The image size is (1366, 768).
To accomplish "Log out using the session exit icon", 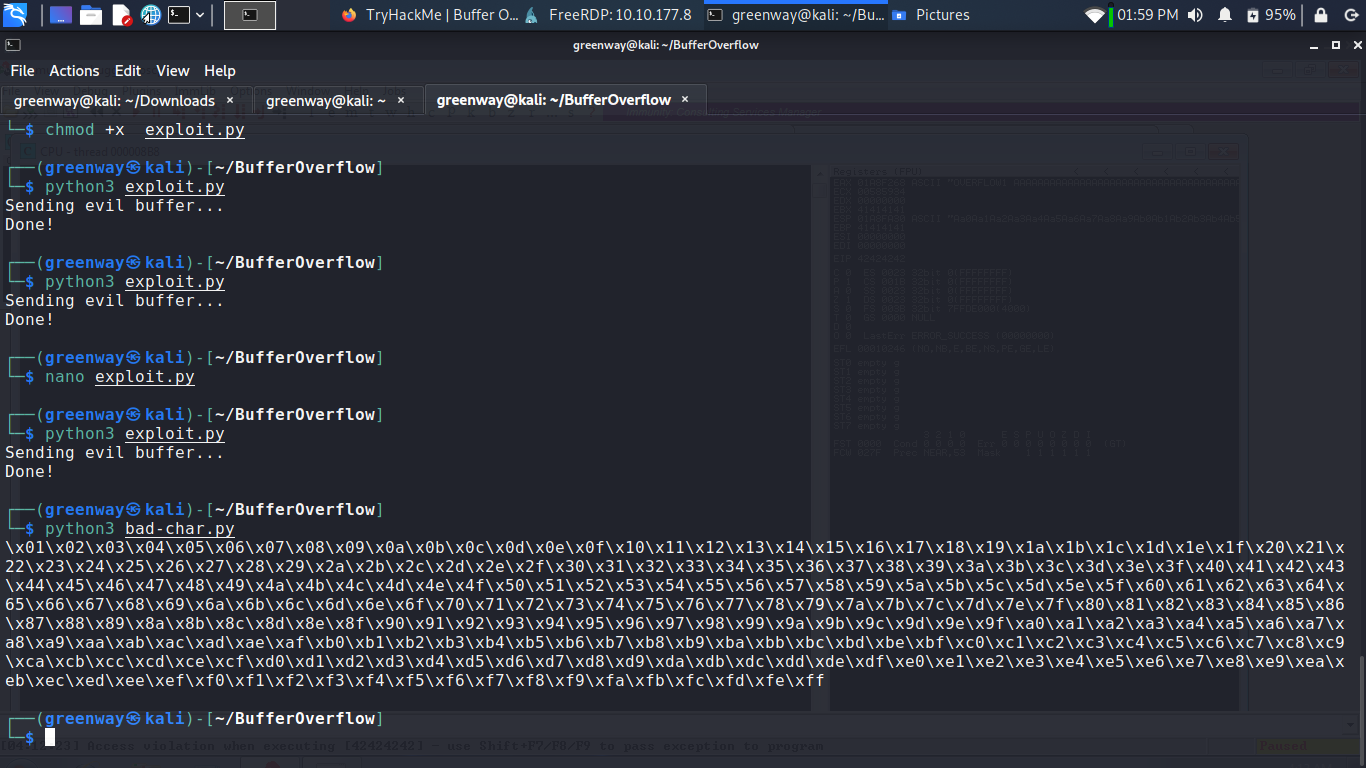I will [x=1352, y=14].
